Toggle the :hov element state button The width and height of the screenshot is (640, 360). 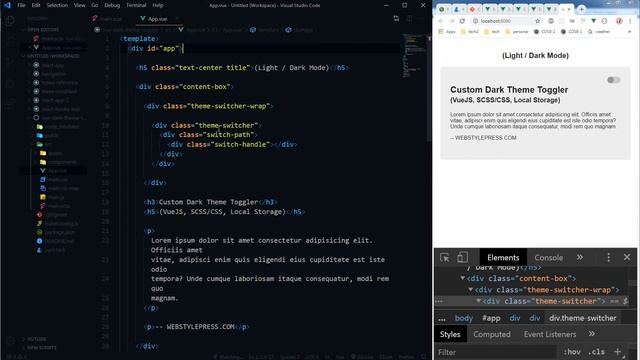click(572, 352)
